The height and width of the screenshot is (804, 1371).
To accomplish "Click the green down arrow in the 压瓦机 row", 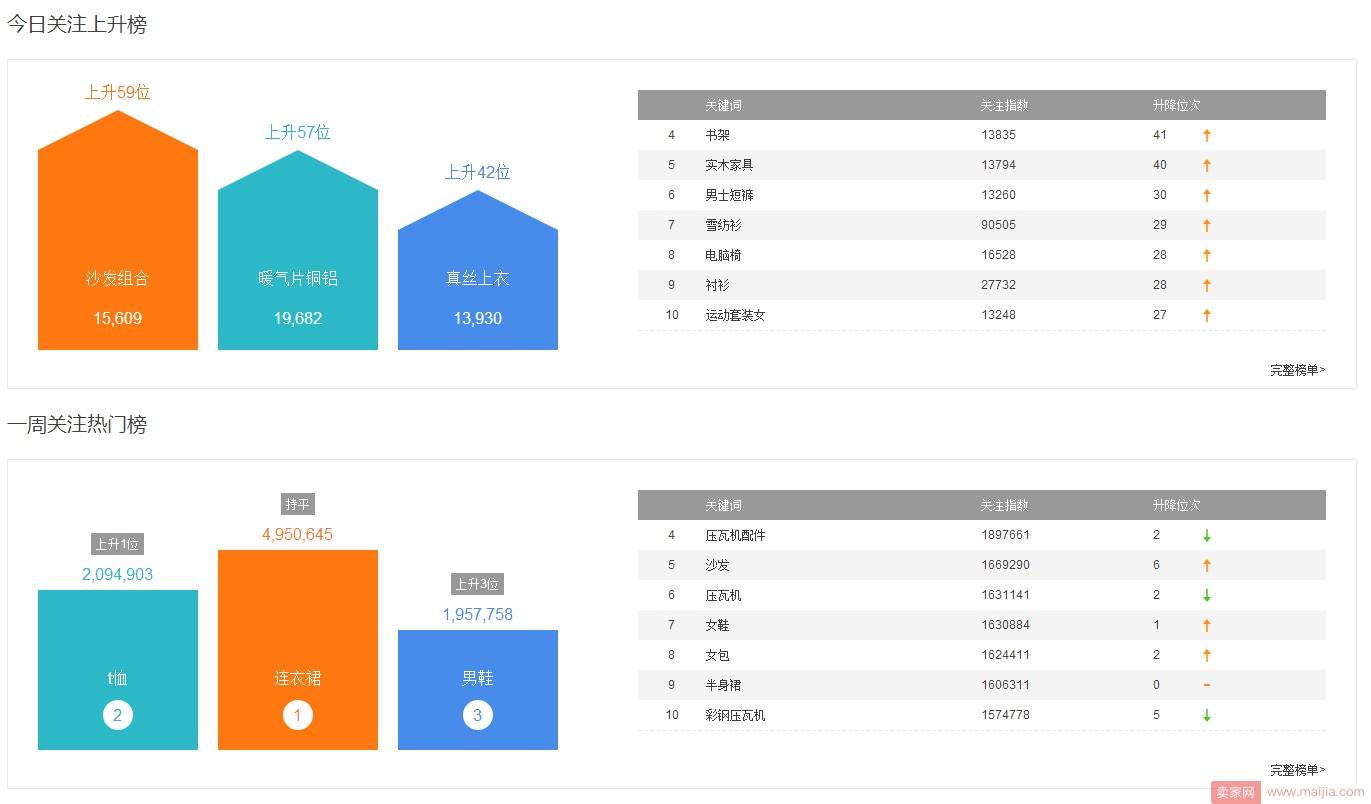I will [1207, 595].
